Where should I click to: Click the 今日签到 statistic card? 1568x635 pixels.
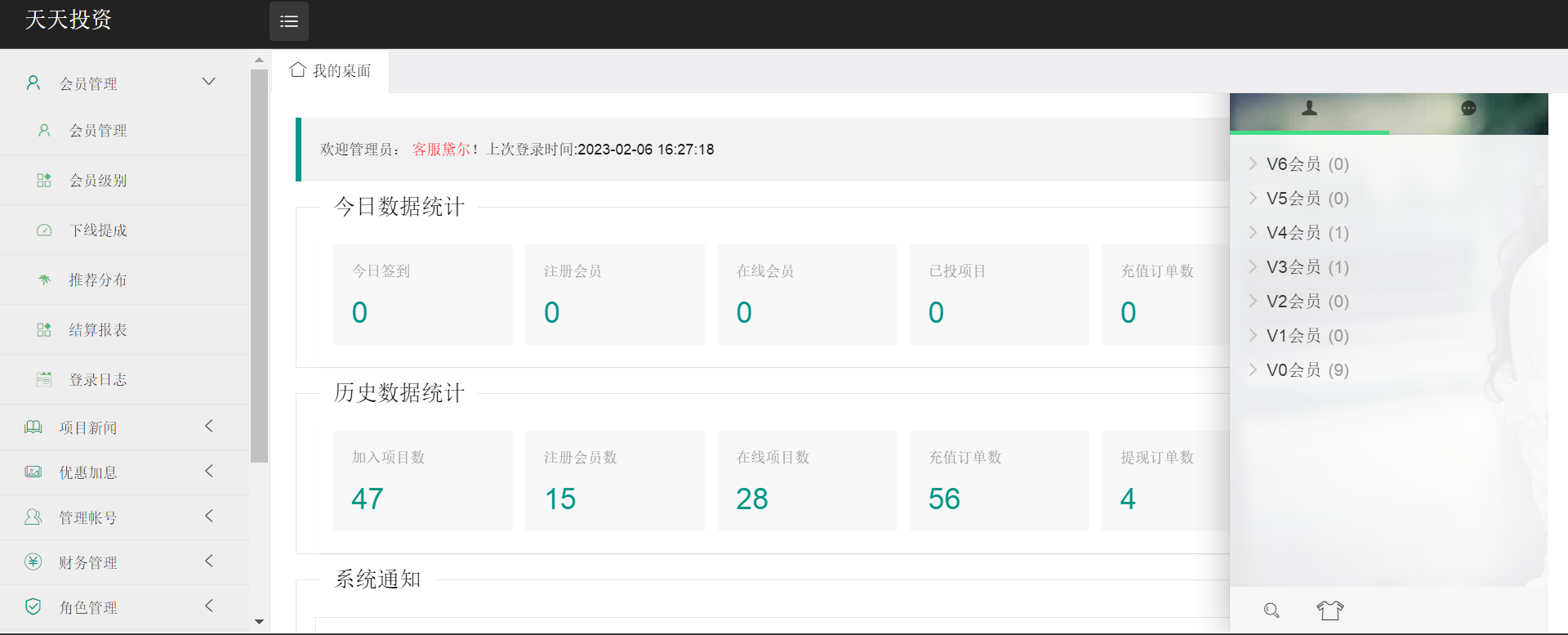point(423,294)
